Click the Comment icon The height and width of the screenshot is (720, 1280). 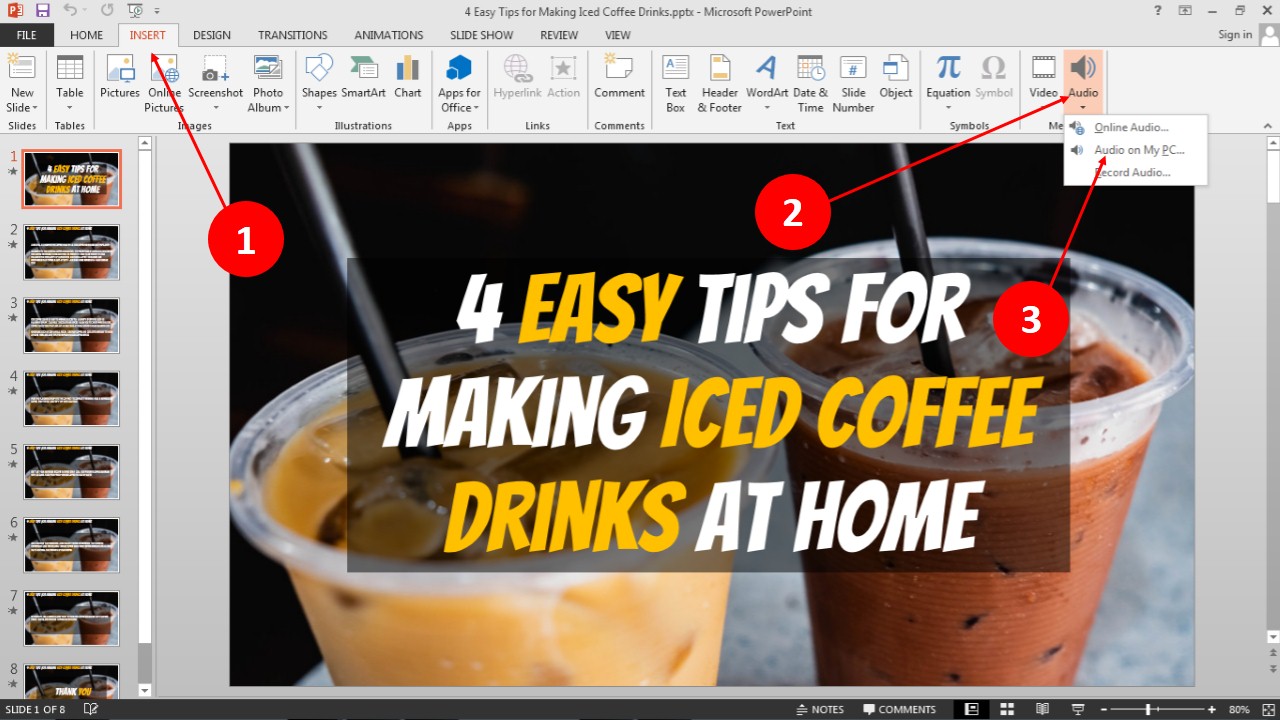click(619, 68)
